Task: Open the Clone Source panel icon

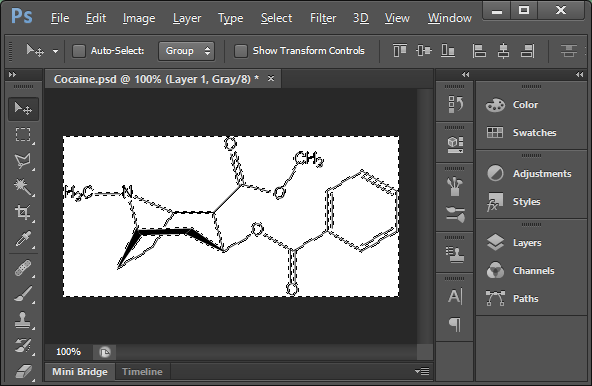Action: tap(455, 255)
